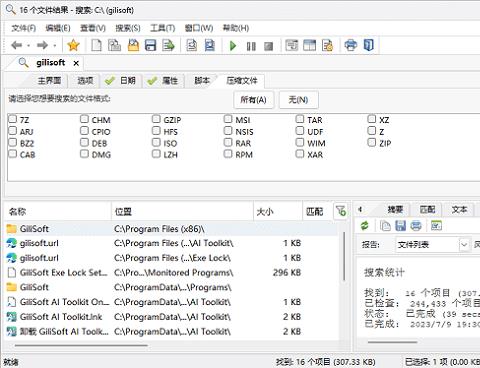The width and height of the screenshot is (480, 368).
Task: Enable the RAR checkbox
Action: 228,142
